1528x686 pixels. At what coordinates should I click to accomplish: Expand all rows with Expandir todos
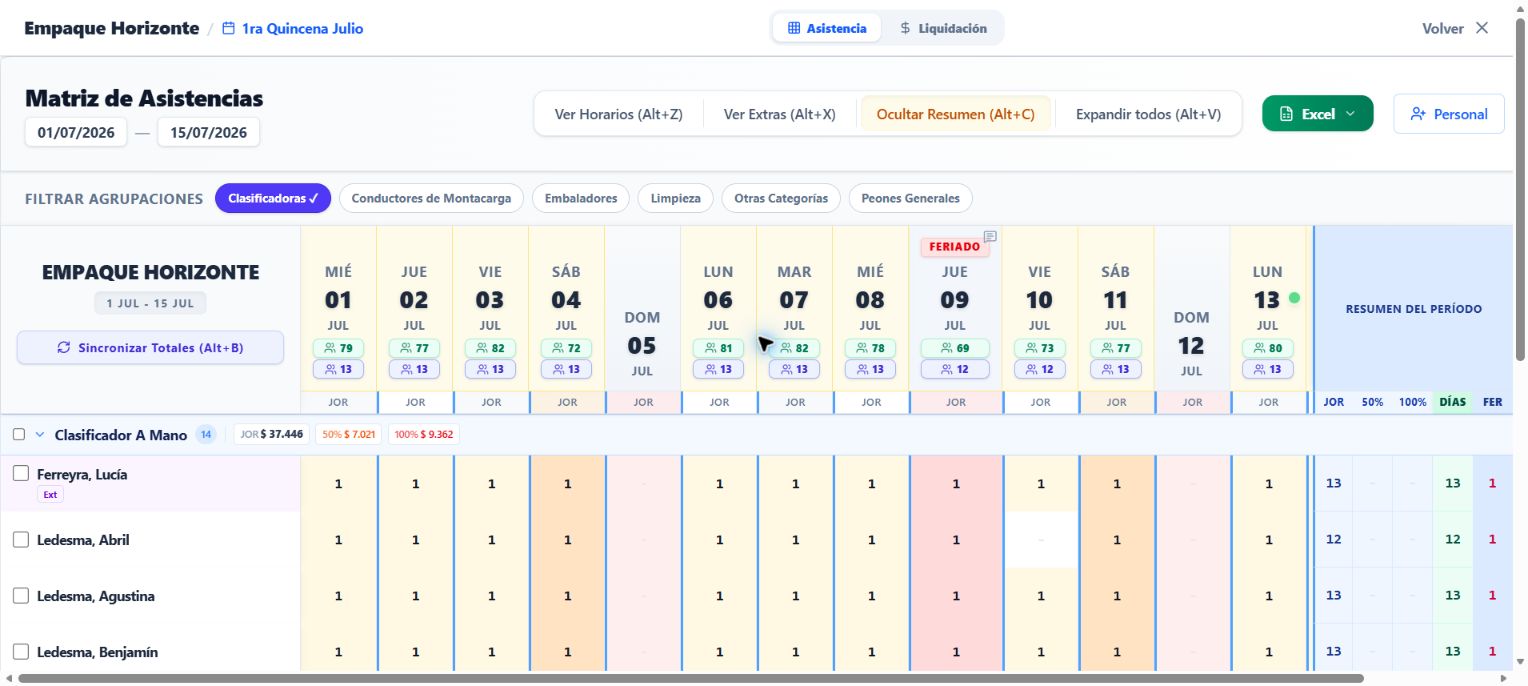[x=1148, y=114]
